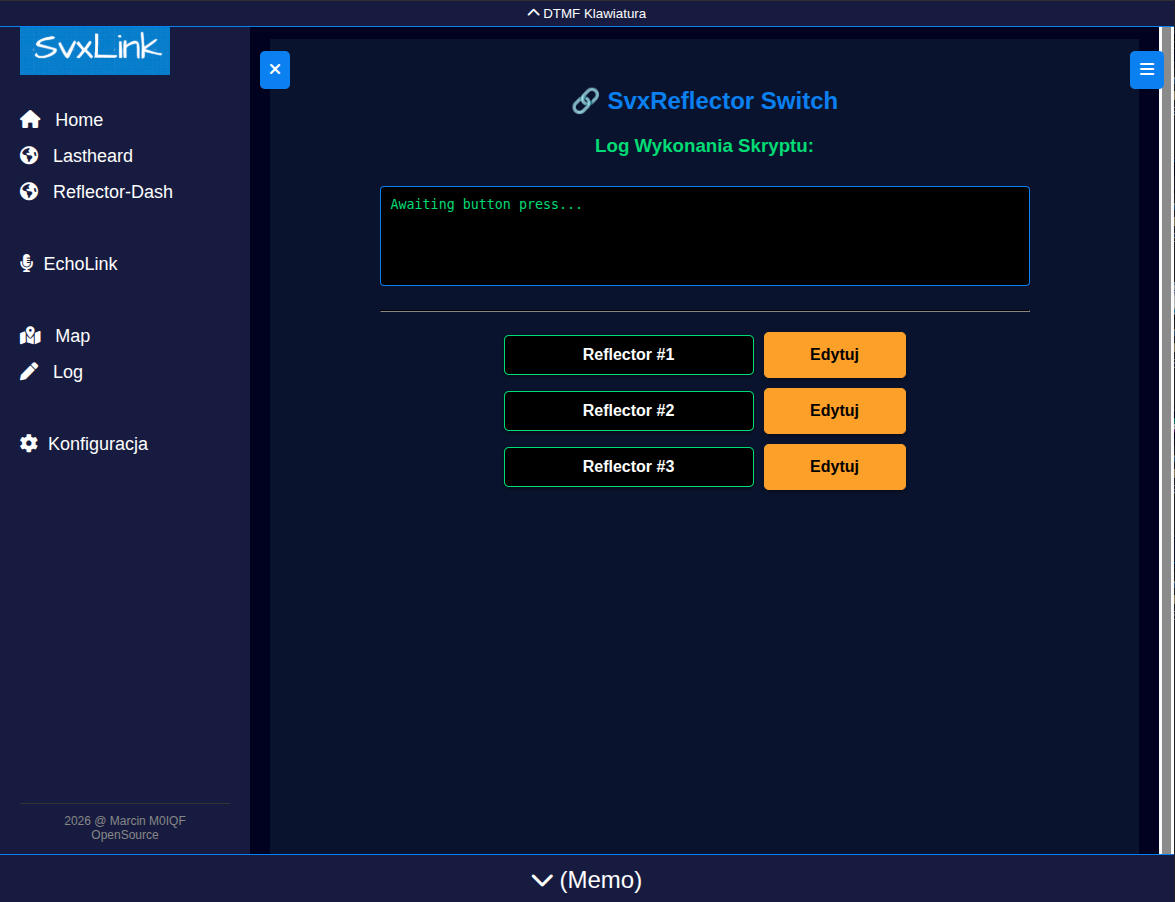Click Edytuj next to Reflector #1
Image resolution: width=1175 pixels, height=902 pixels.
pyautogui.click(x=834, y=355)
